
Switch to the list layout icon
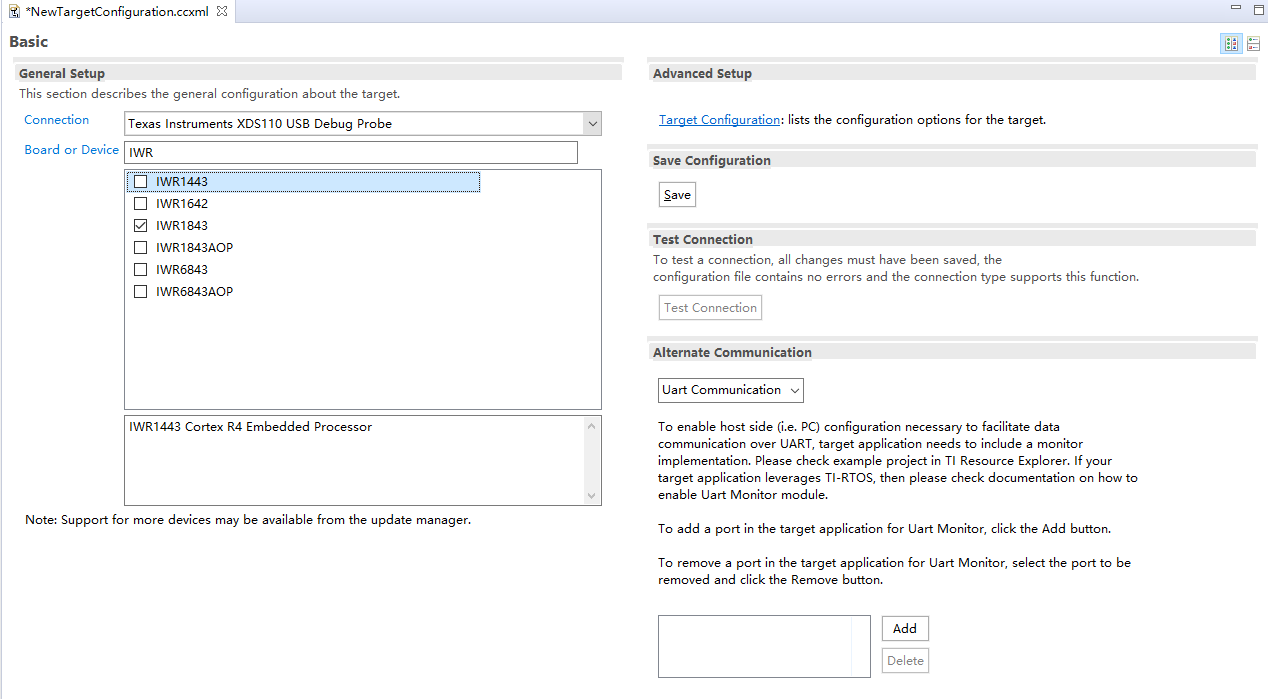(1253, 43)
